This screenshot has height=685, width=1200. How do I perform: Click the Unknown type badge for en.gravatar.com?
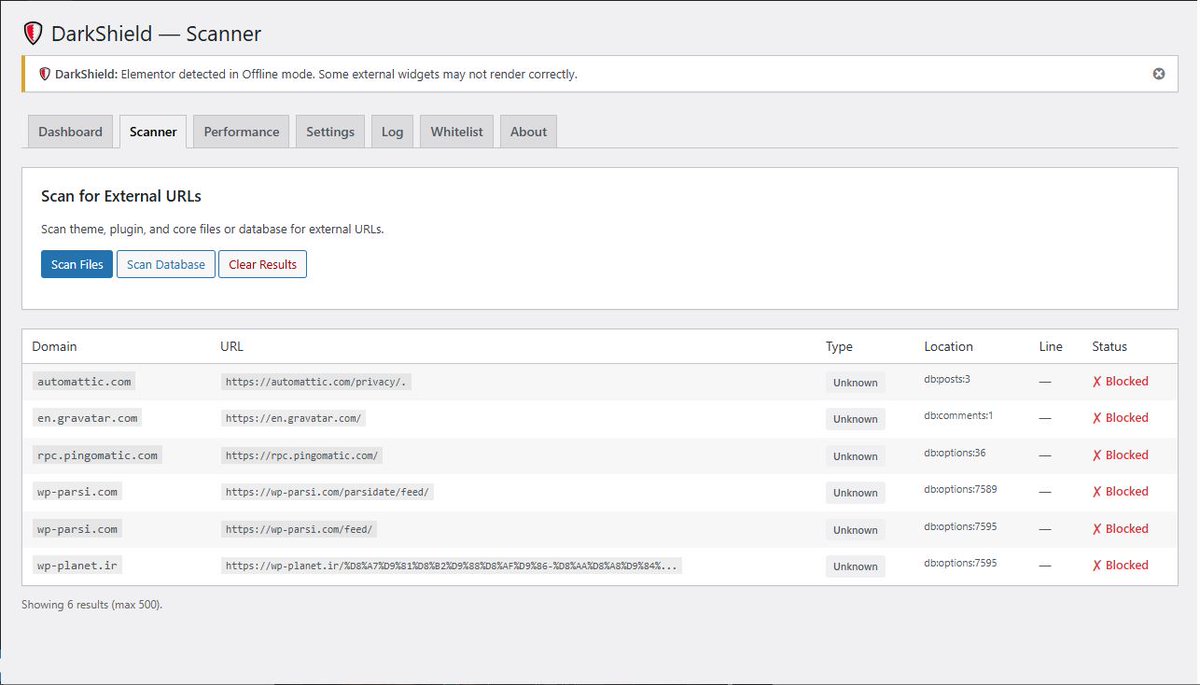pyautogui.click(x=855, y=419)
